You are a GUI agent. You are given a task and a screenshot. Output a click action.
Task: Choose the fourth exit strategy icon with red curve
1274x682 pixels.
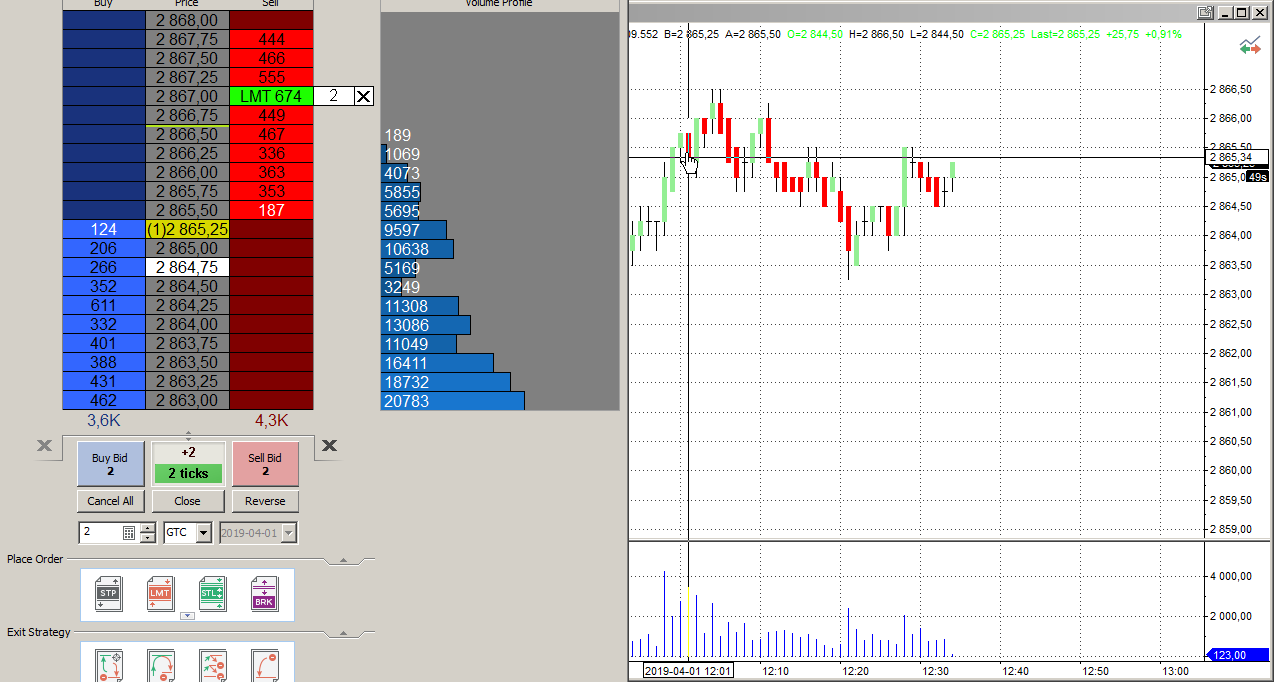tap(264, 665)
